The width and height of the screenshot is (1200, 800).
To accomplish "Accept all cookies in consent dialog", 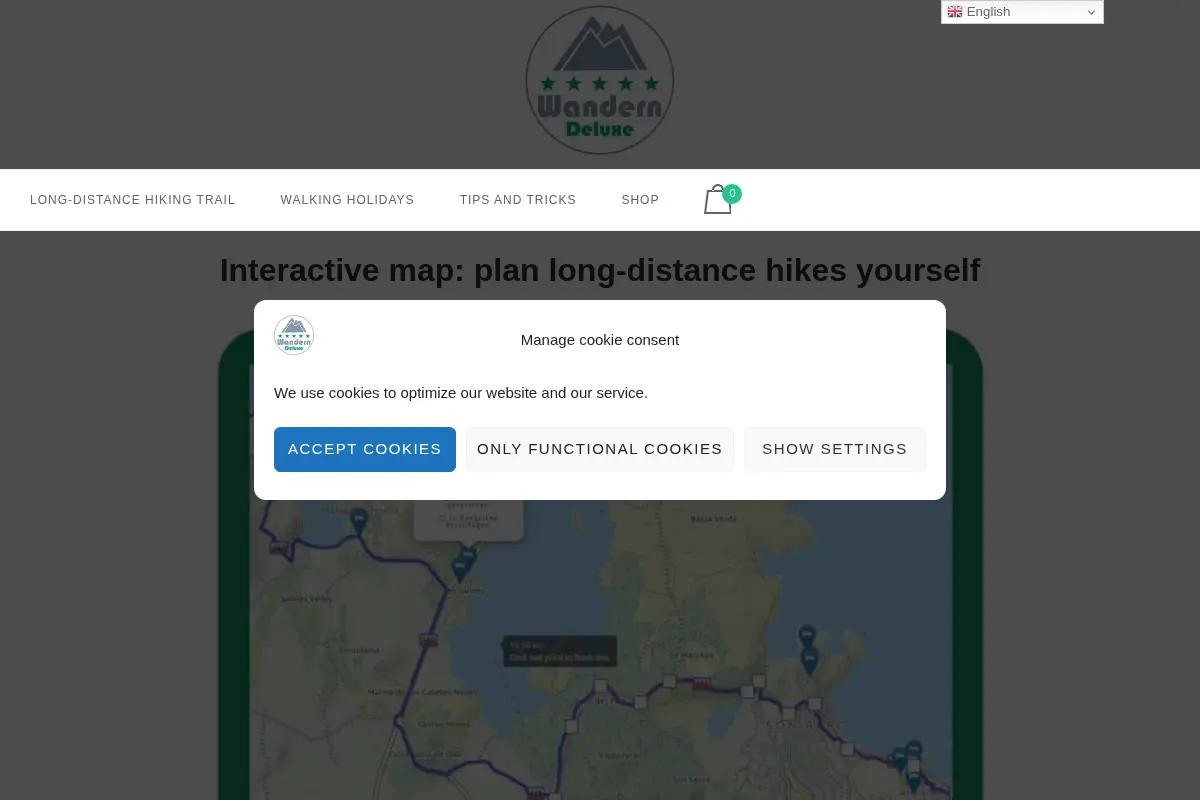I will click(x=365, y=449).
